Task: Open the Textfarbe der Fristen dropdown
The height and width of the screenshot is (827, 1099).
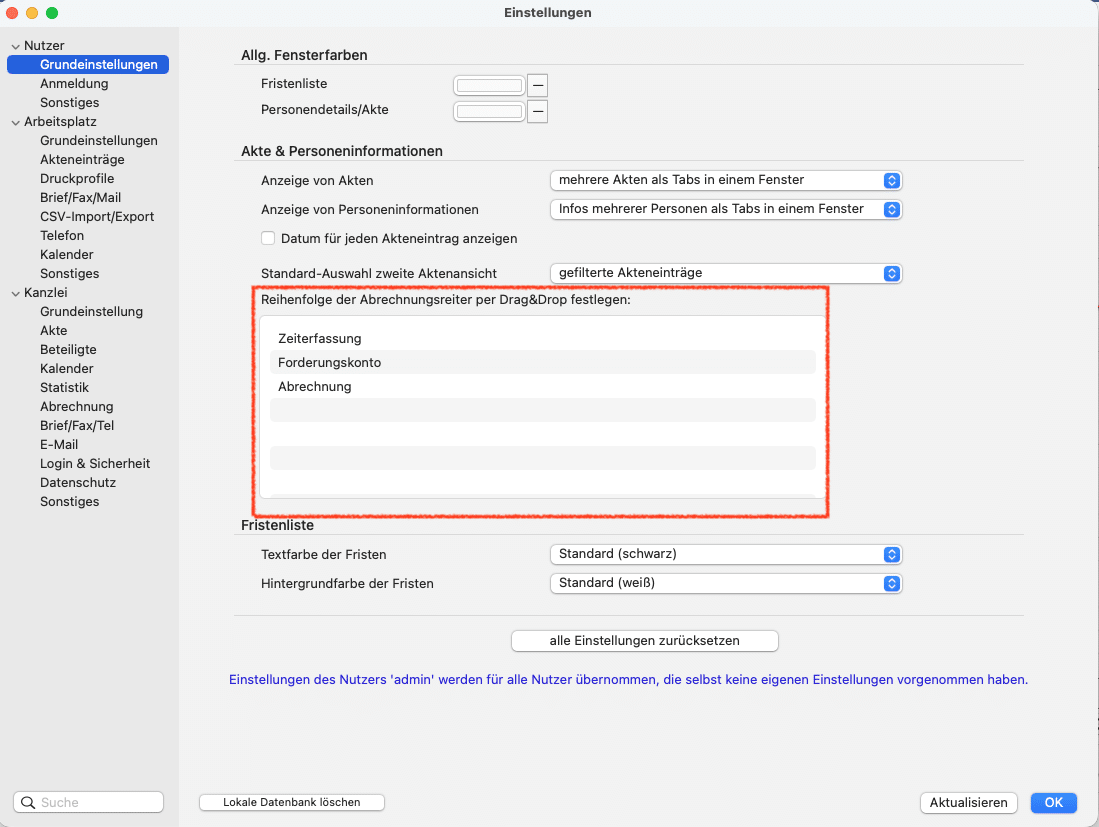Action: [x=726, y=554]
